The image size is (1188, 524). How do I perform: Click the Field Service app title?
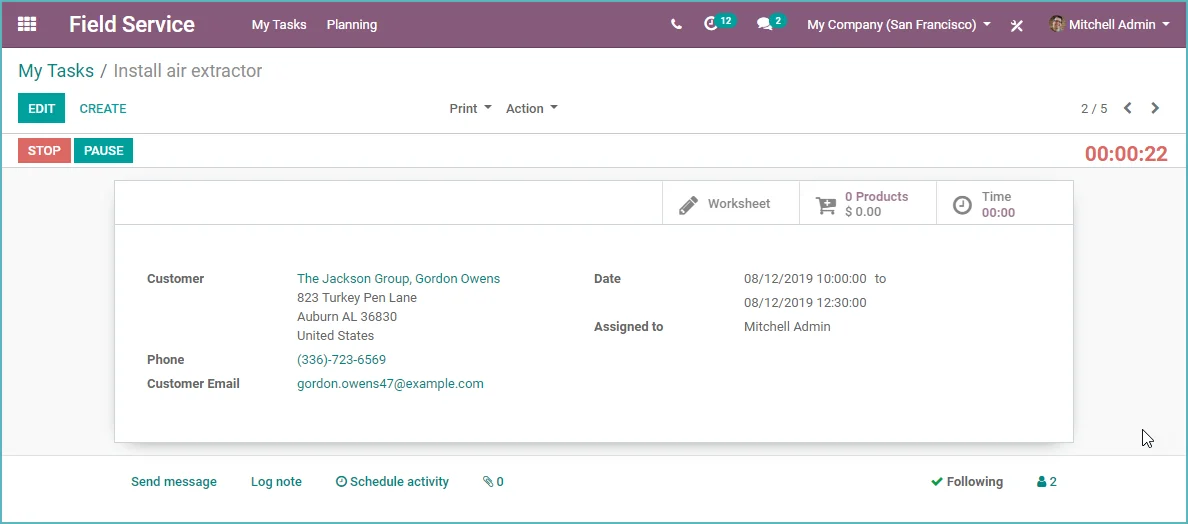(x=132, y=24)
